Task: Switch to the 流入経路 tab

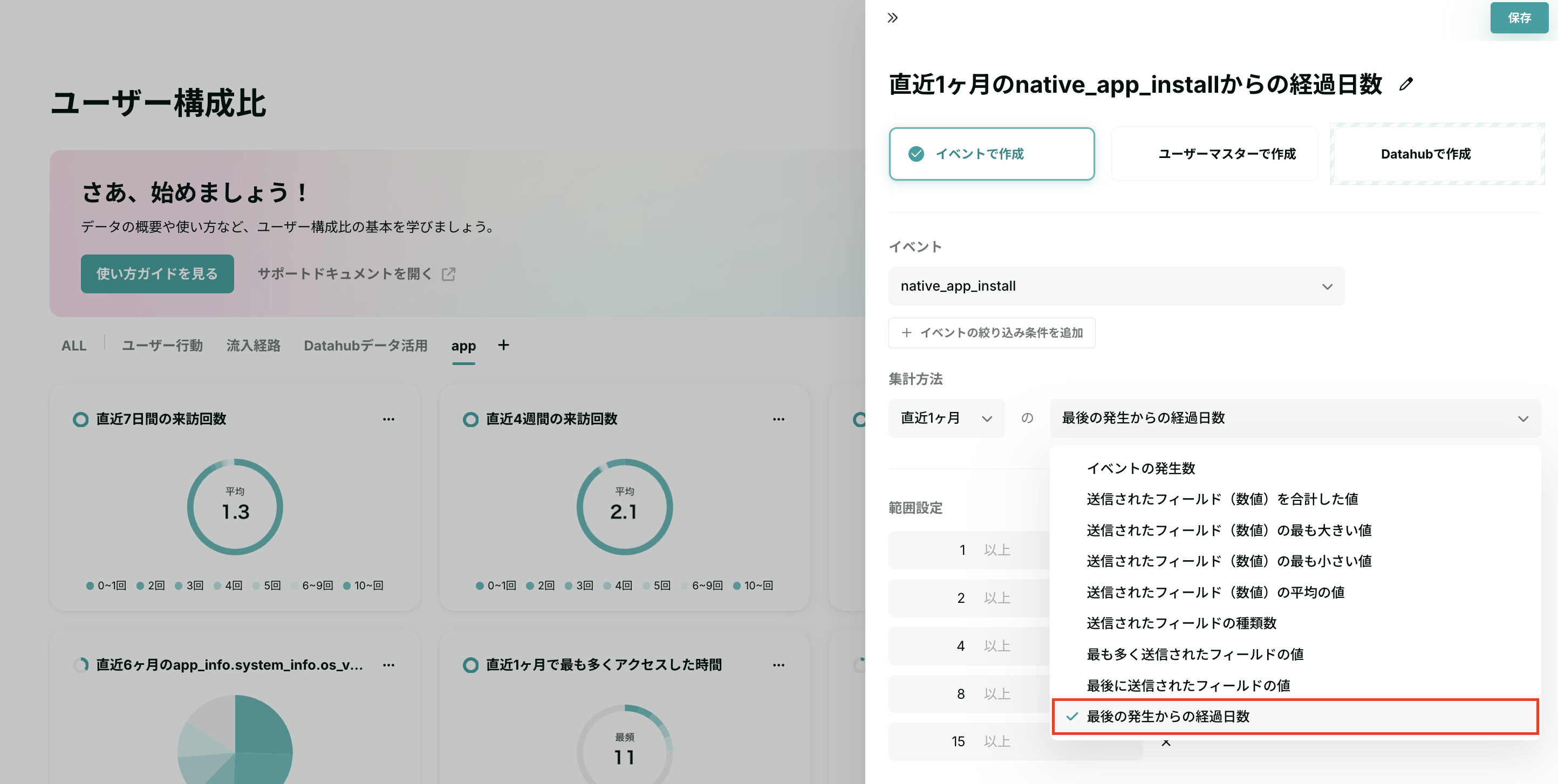Action: pyautogui.click(x=254, y=345)
